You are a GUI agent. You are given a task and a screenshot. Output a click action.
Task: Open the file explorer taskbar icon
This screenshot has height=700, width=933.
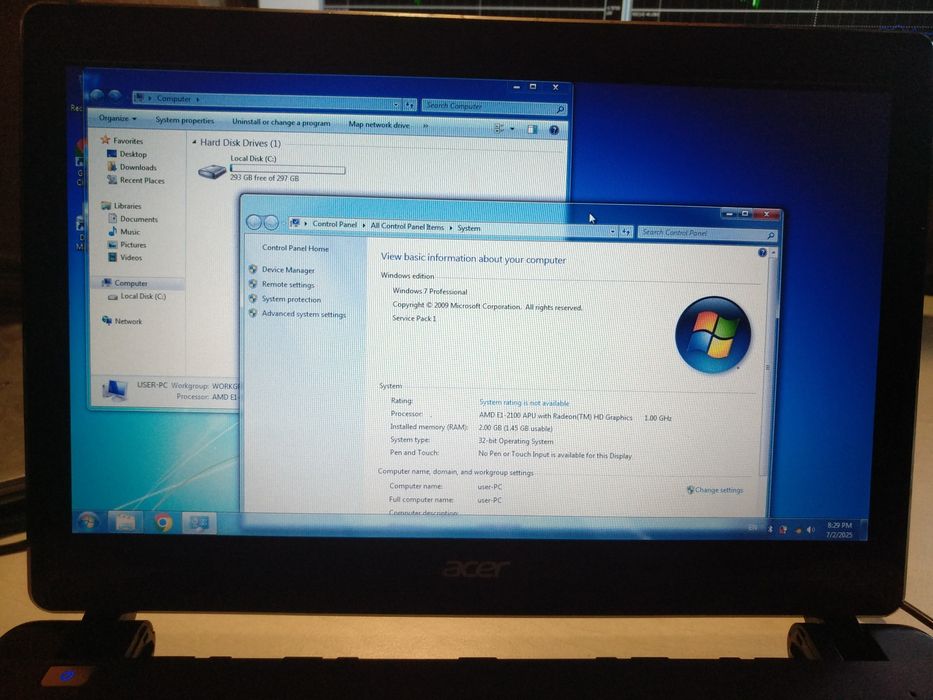coord(125,522)
